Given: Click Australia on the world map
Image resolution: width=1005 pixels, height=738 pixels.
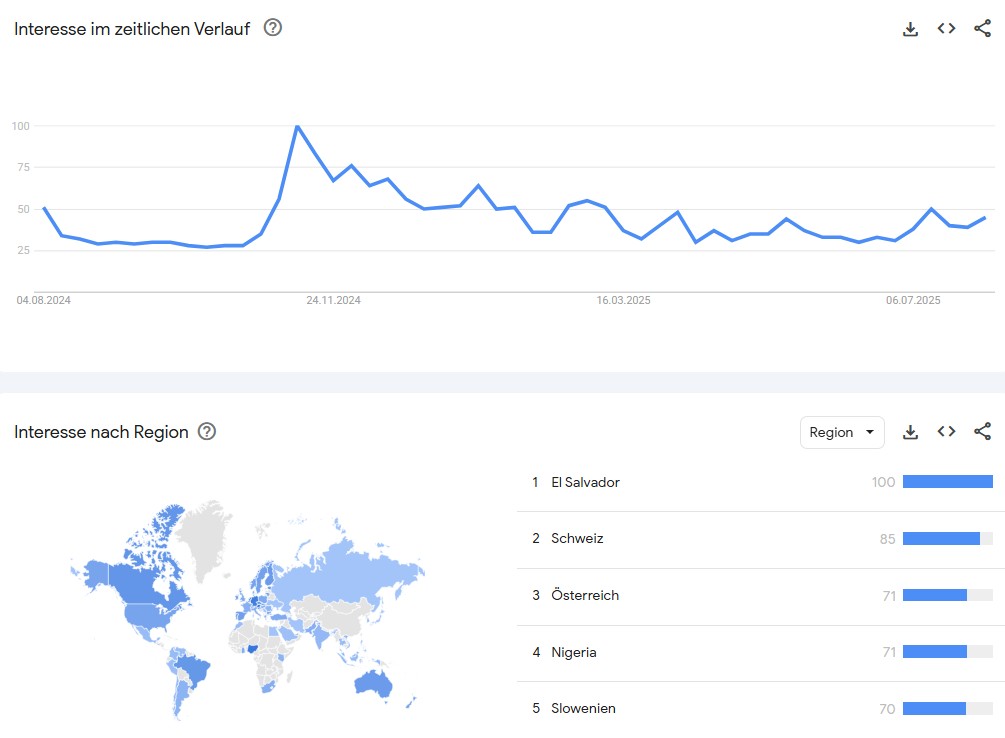Looking at the screenshot, I should tap(373, 683).
